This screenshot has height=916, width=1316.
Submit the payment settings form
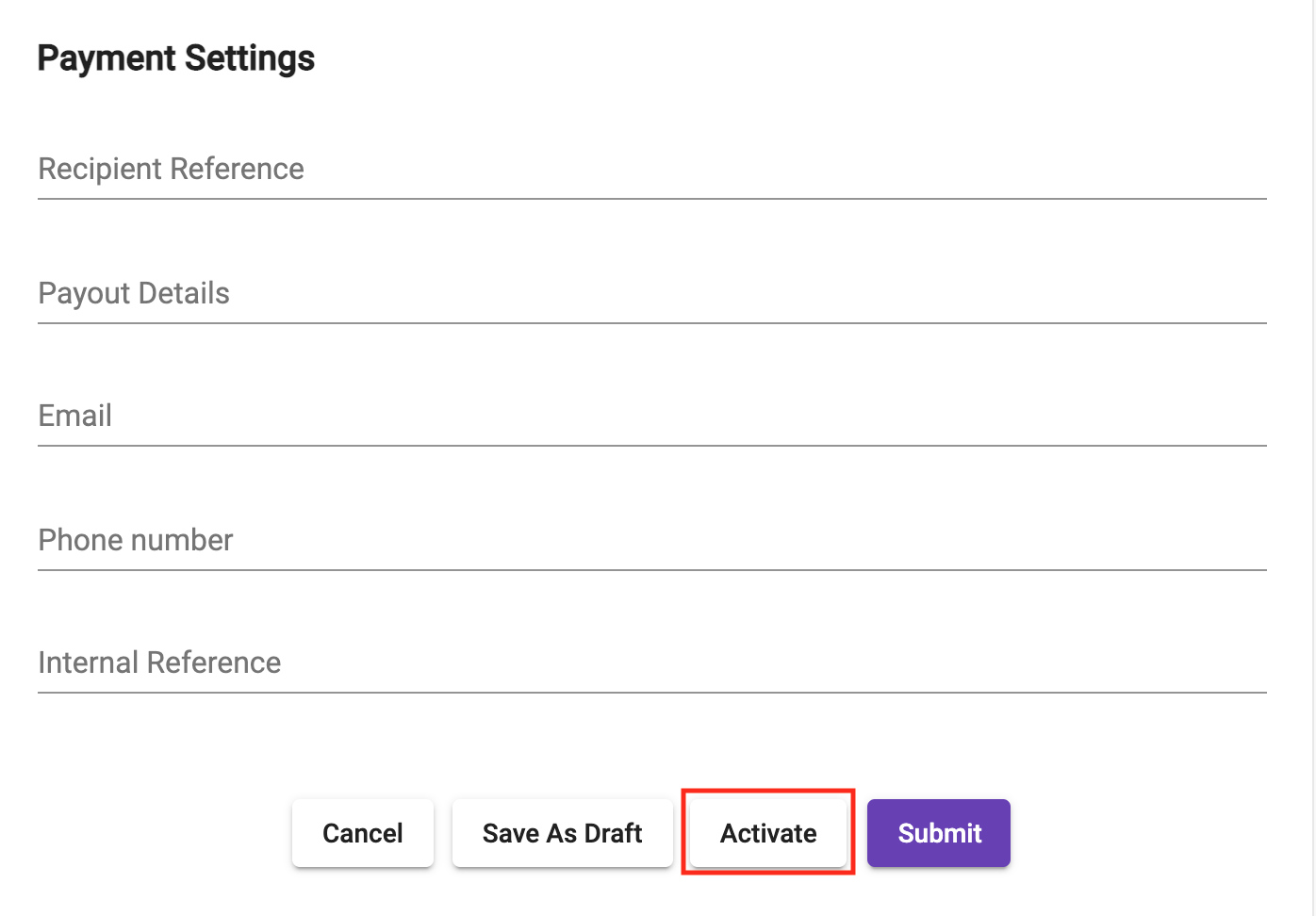(x=939, y=833)
